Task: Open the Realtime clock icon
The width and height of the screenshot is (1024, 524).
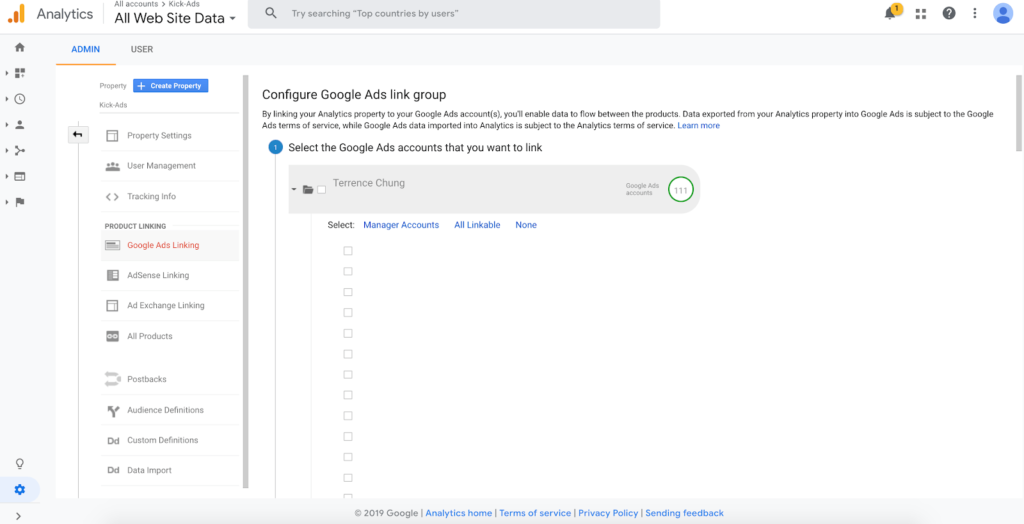Action: click(20, 99)
